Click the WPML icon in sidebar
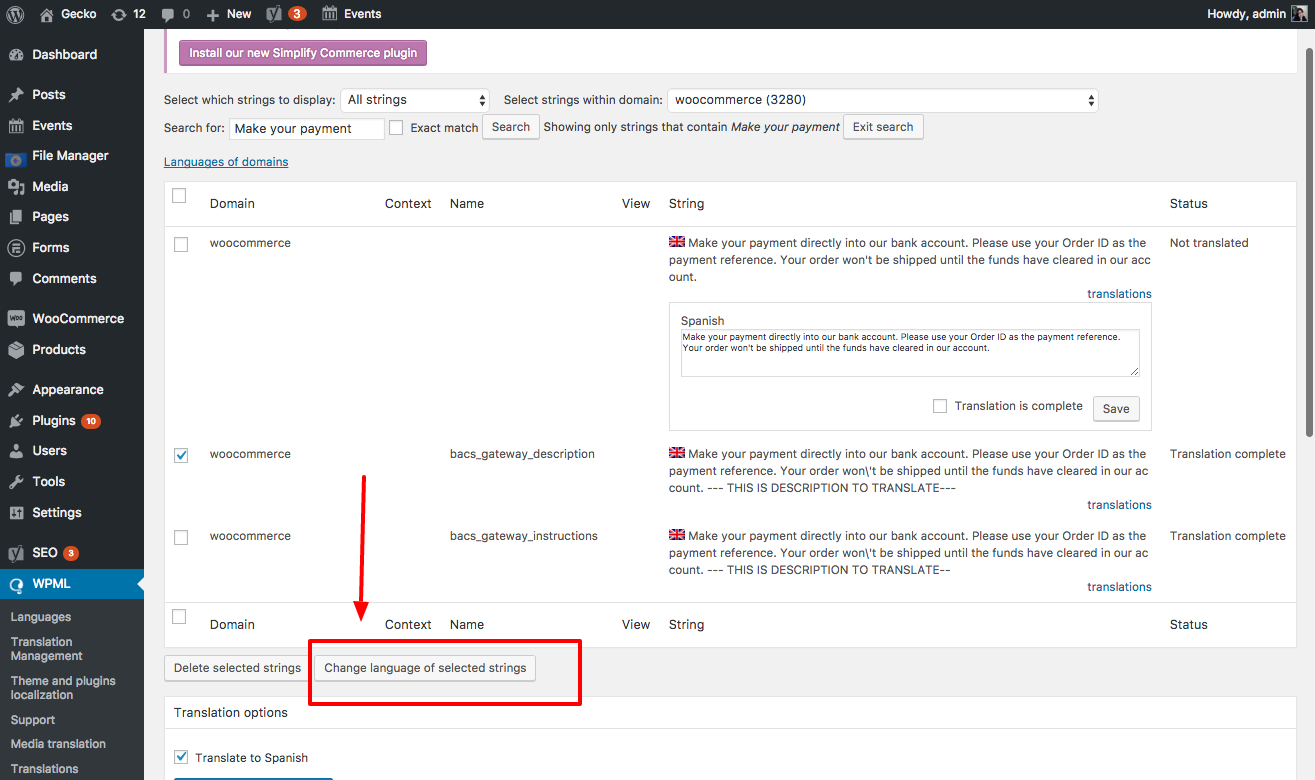This screenshot has height=780, width=1315. [x=16, y=585]
